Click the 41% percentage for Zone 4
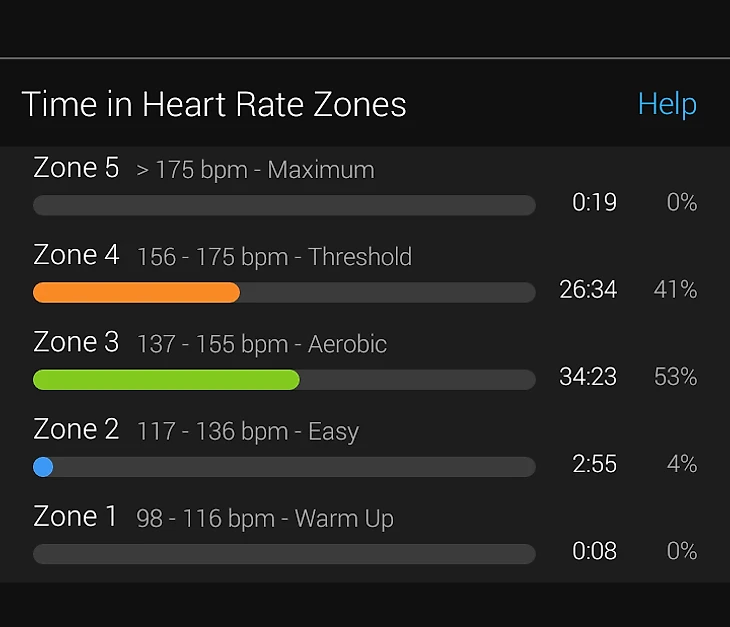Viewport: 730px width, 627px height. (x=675, y=290)
